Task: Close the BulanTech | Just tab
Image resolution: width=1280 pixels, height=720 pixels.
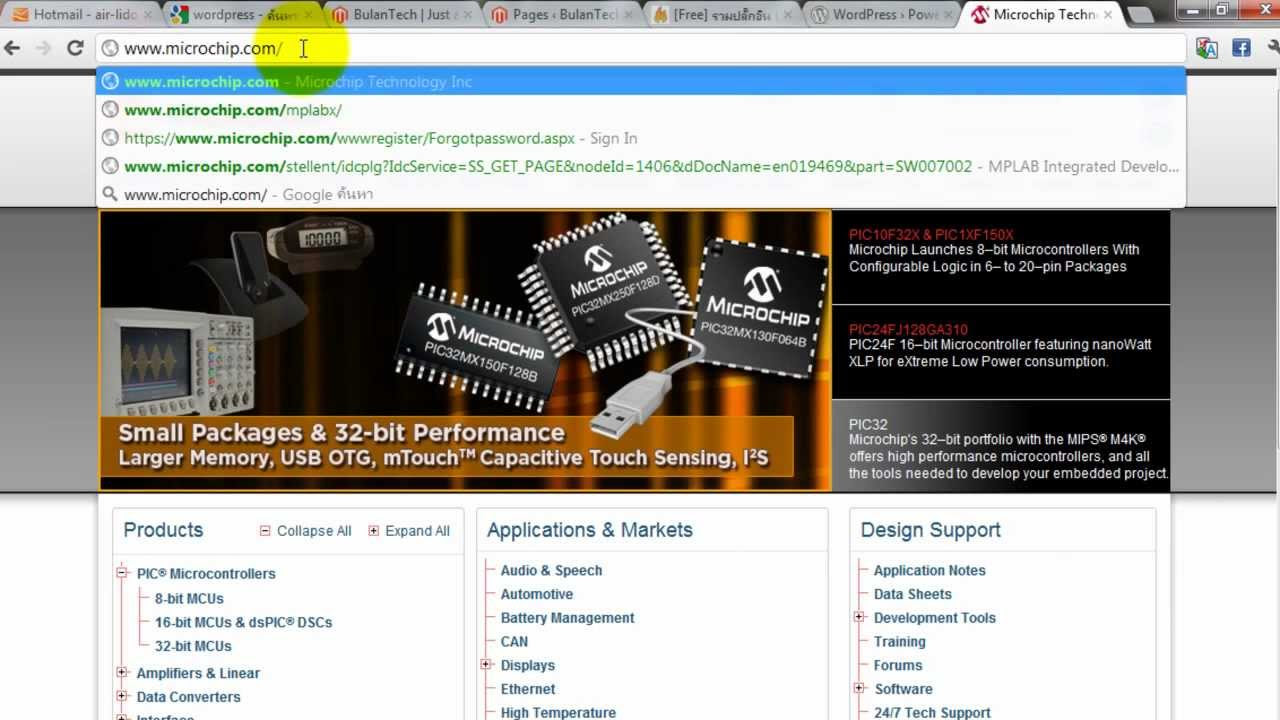Action: coord(469,15)
